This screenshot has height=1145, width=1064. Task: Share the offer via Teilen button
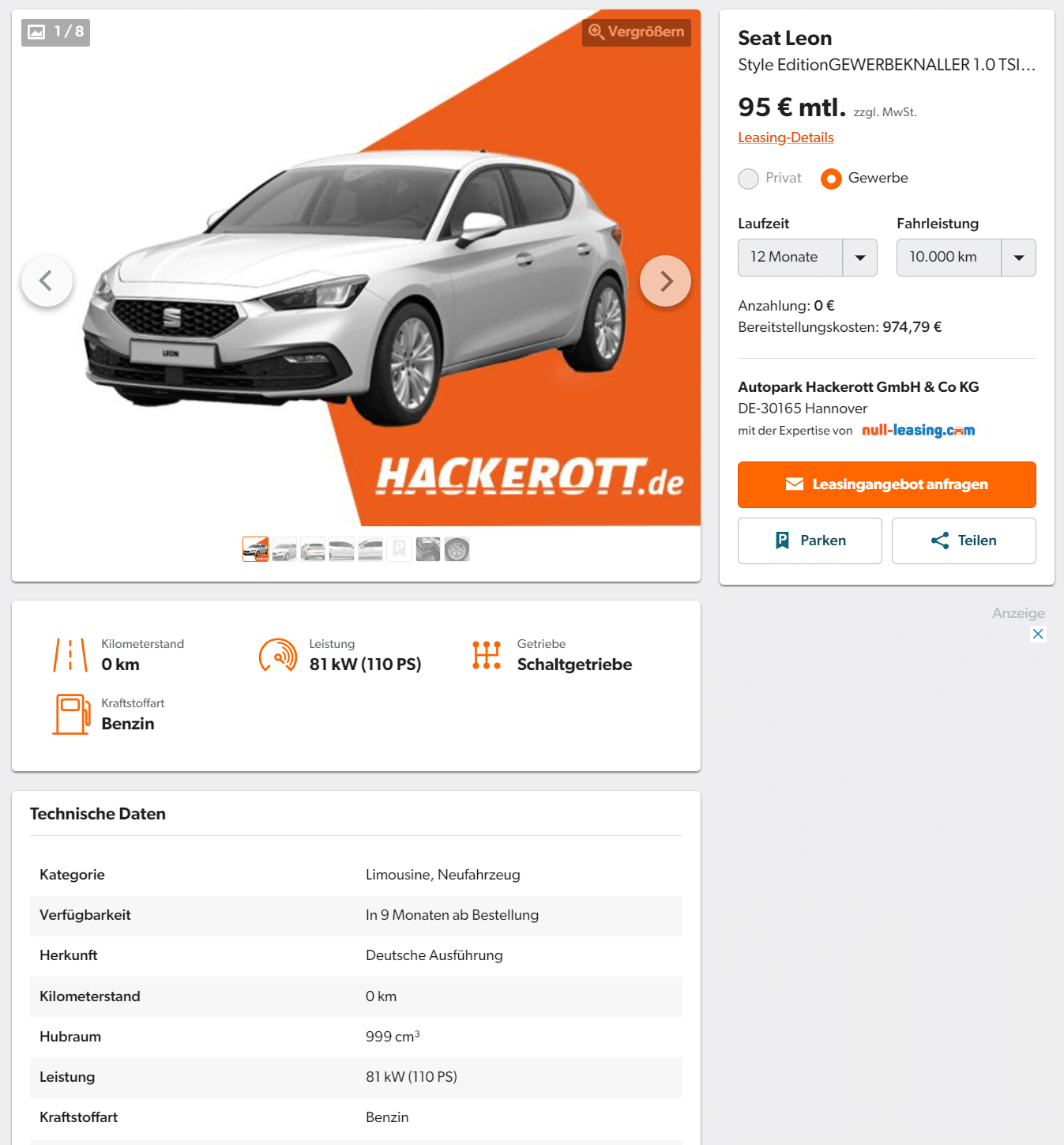click(x=964, y=540)
